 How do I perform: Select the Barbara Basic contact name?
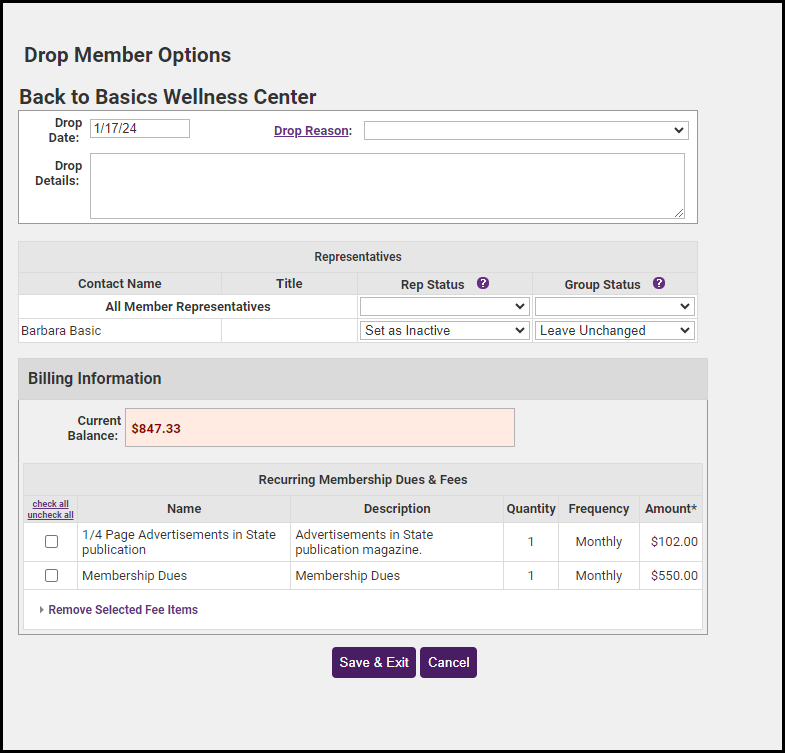pyautogui.click(x=61, y=331)
